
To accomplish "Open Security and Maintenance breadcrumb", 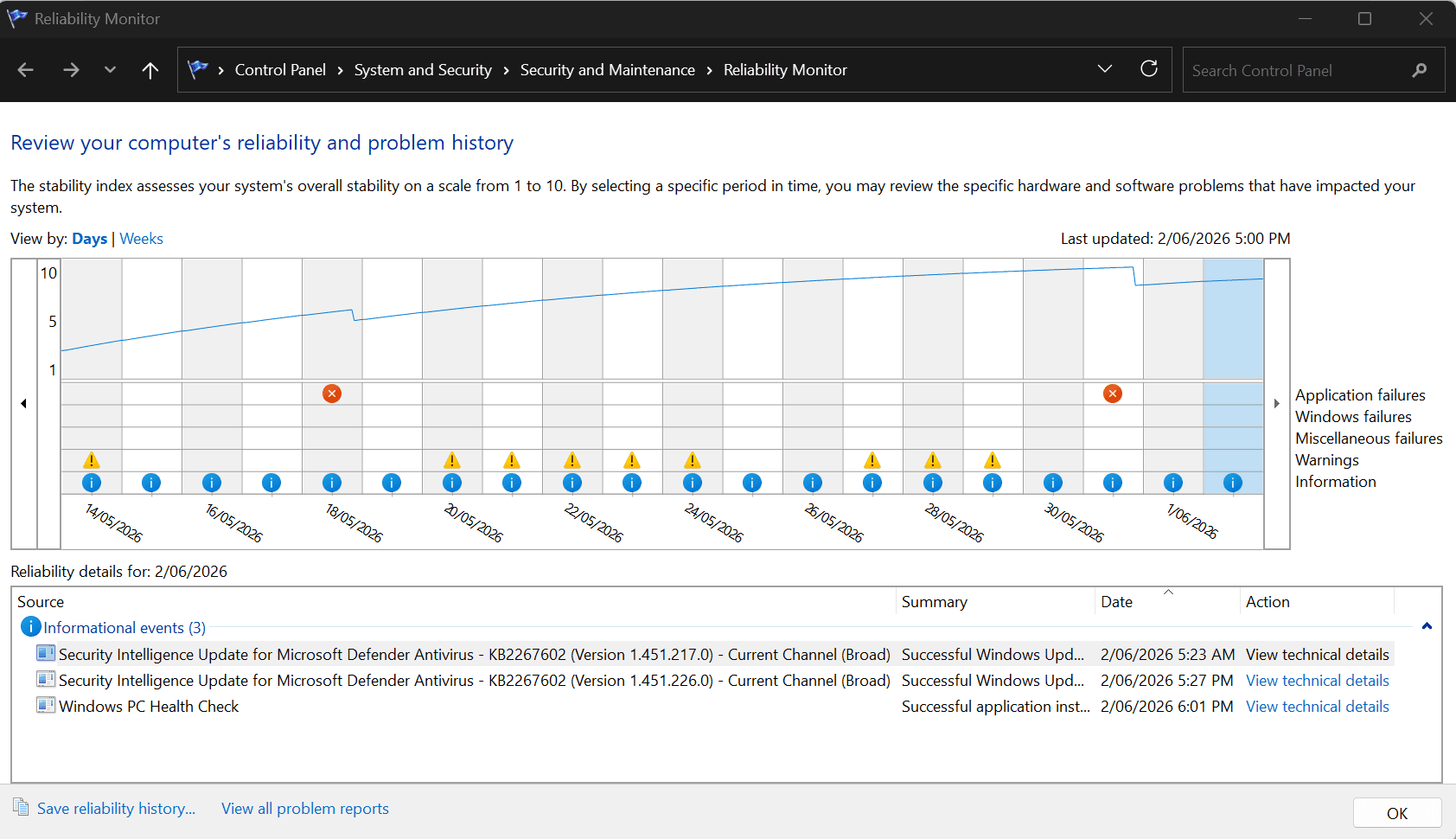I will (x=607, y=70).
